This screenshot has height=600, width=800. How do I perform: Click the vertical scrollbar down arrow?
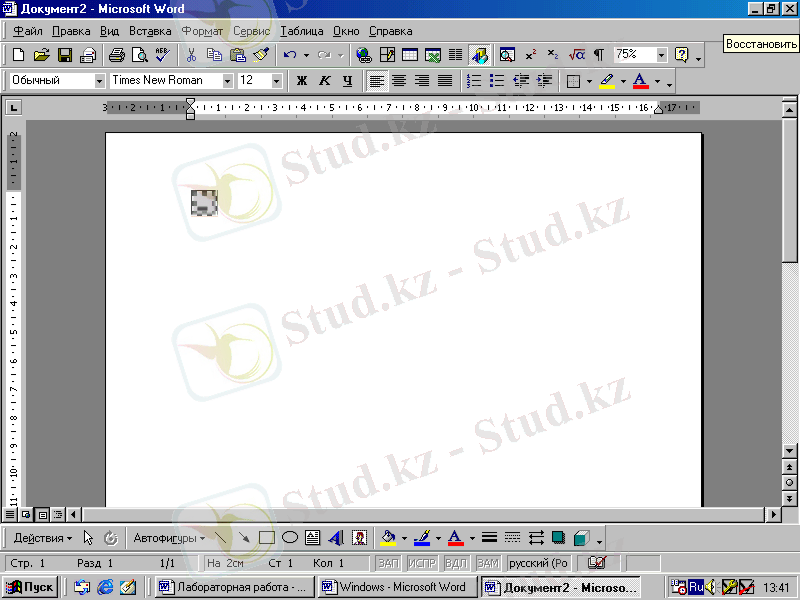pyautogui.click(x=789, y=451)
